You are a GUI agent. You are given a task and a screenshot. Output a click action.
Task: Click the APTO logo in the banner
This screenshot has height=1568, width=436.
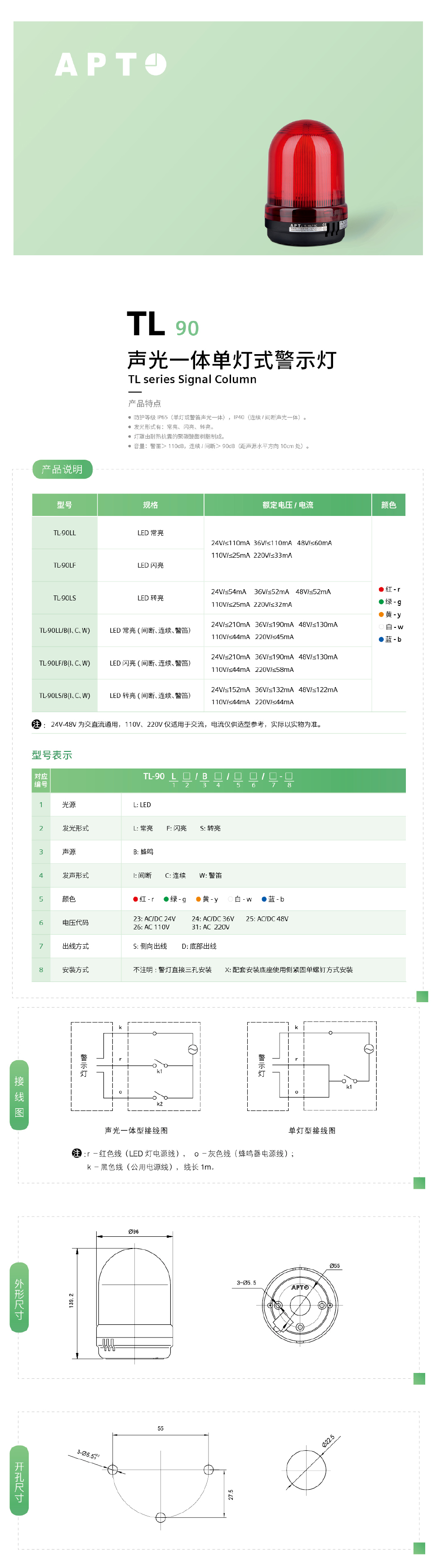(110, 64)
